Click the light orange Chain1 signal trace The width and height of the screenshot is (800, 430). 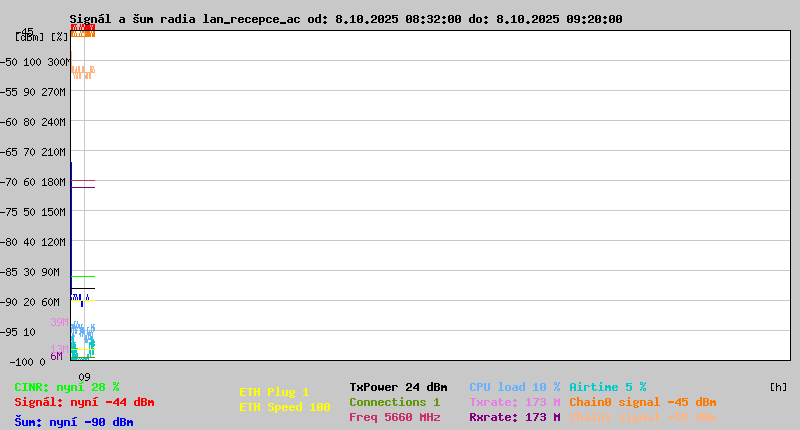(83, 72)
